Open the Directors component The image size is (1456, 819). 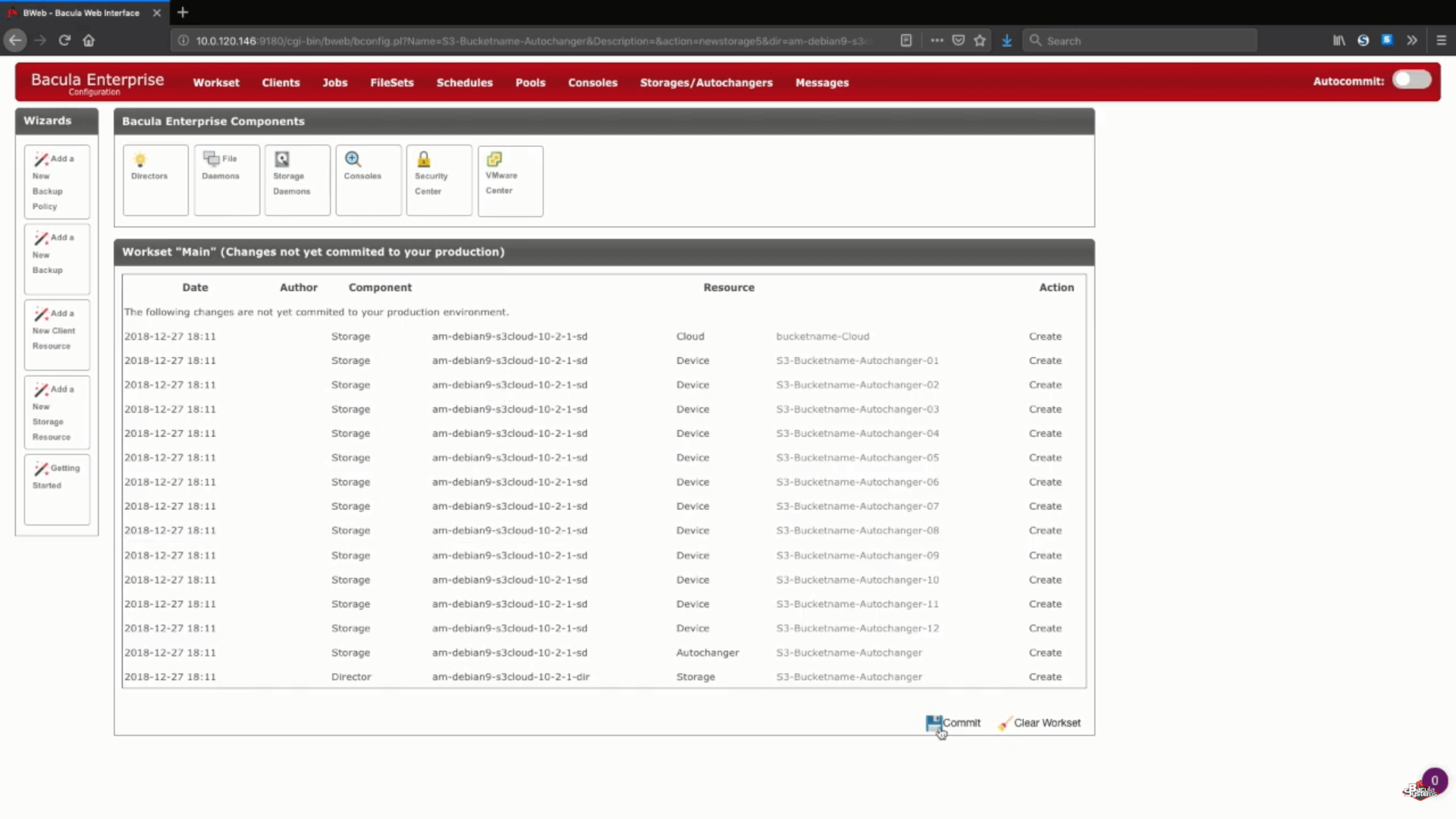coord(155,180)
